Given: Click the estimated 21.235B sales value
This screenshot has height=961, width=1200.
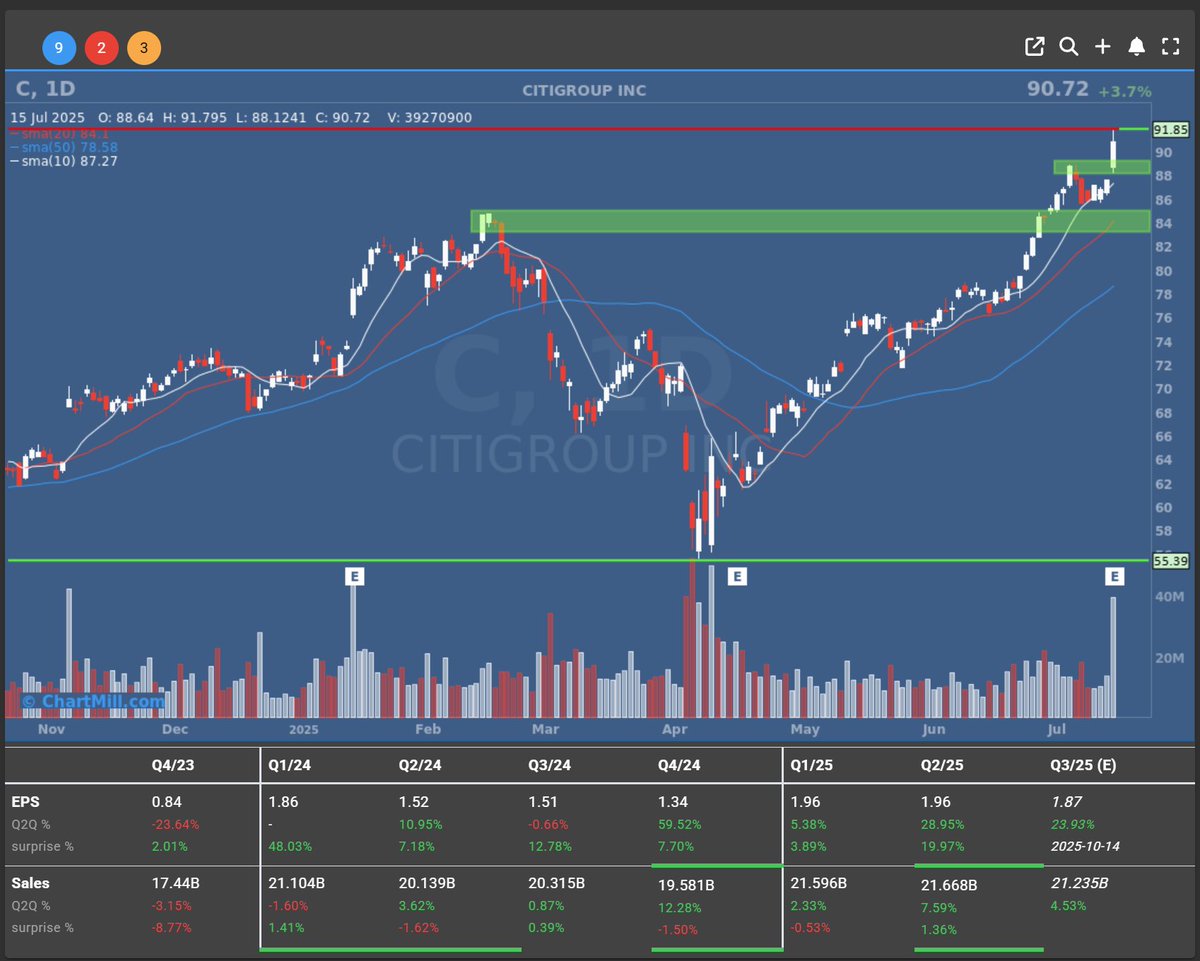Looking at the screenshot, I should tap(1078, 884).
